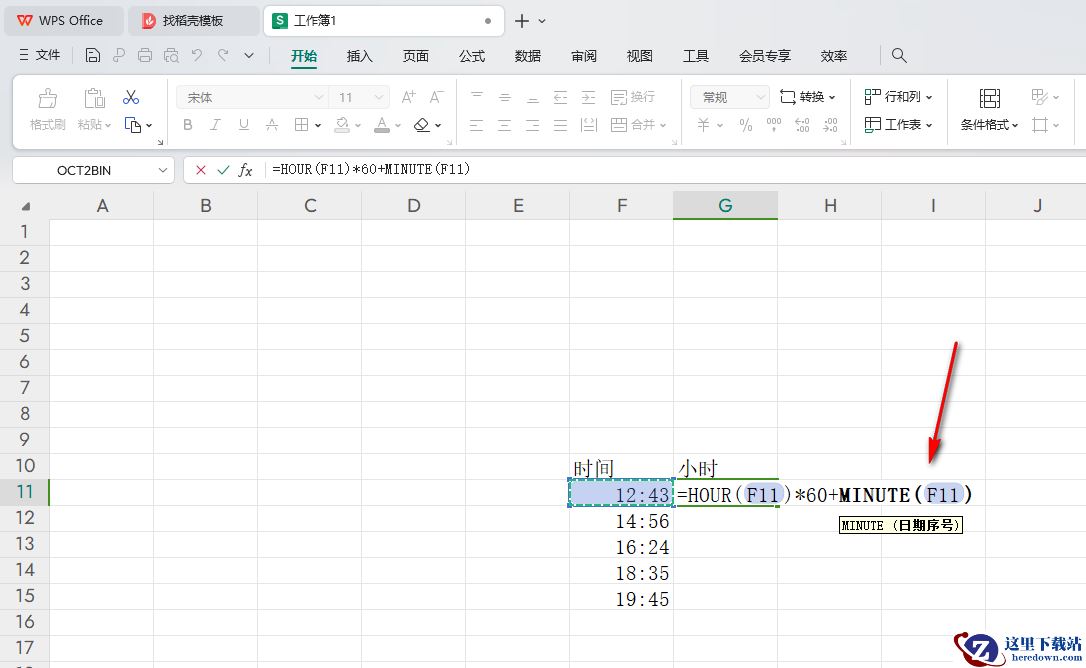Switch to the 公式 Formulas tab

click(x=472, y=56)
